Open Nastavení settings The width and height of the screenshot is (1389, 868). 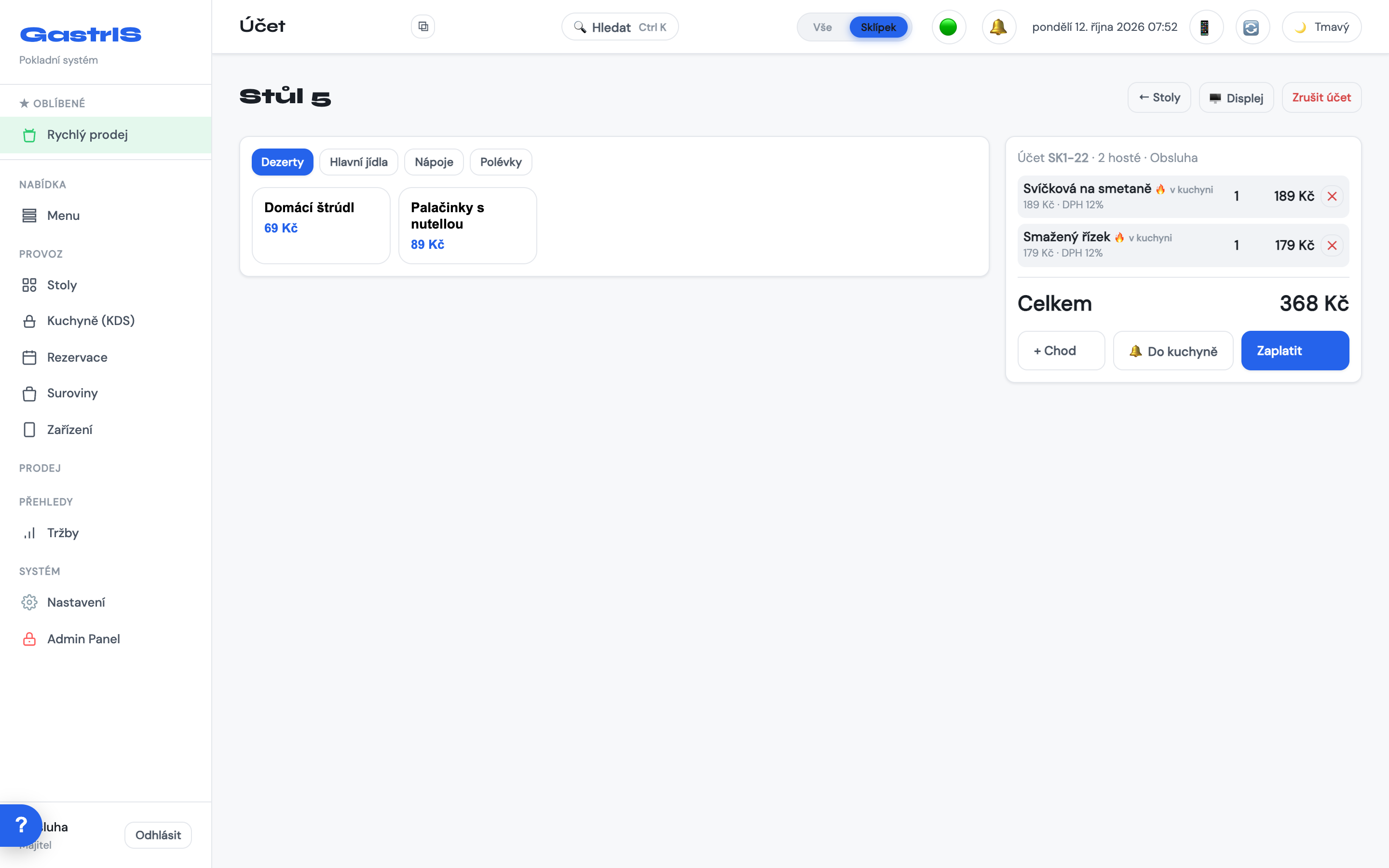point(106,603)
